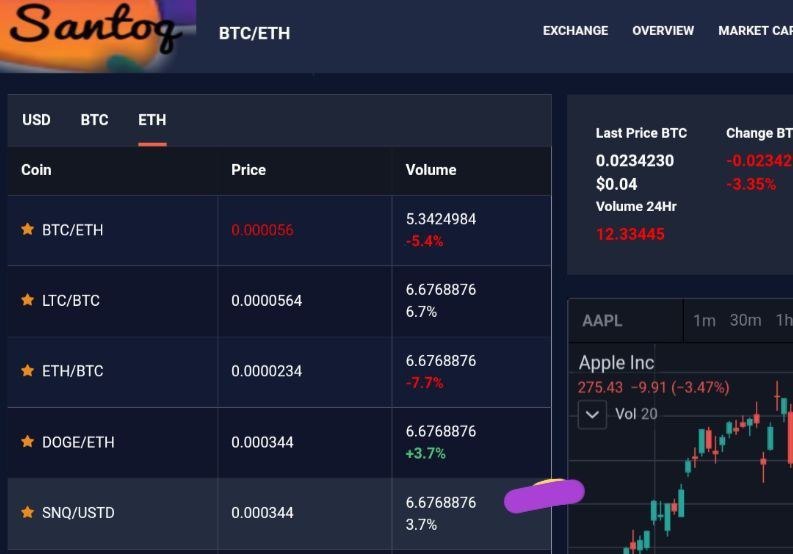Set chart interval to 30m
This screenshot has height=554, width=793.
(x=745, y=321)
